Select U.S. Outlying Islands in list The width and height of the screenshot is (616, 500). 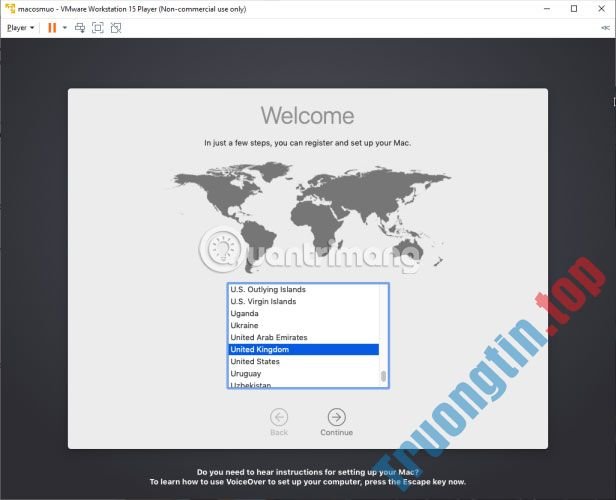coord(303,289)
